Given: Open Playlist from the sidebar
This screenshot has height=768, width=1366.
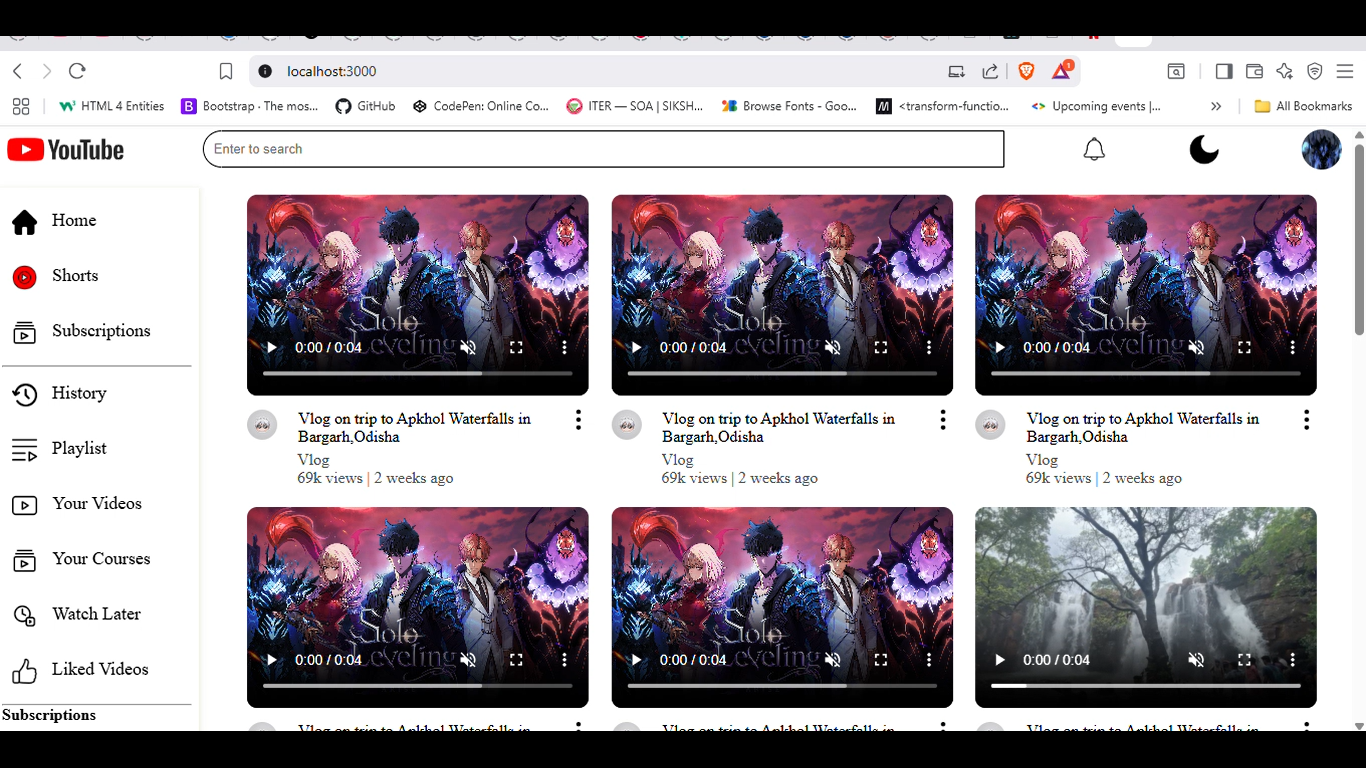Looking at the screenshot, I should [59, 449].
